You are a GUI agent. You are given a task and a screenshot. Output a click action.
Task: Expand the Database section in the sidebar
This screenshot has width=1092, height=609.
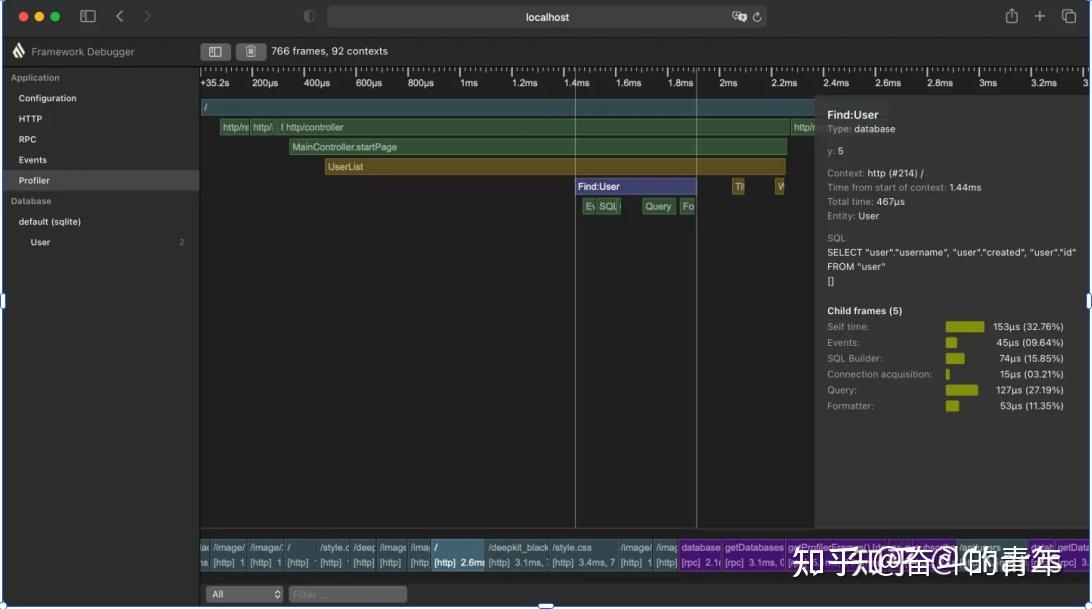tap(30, 200)
